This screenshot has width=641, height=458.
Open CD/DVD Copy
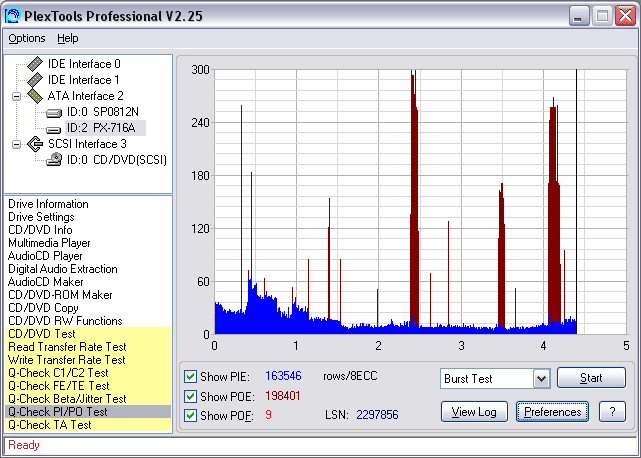click(x=43, y=308)
